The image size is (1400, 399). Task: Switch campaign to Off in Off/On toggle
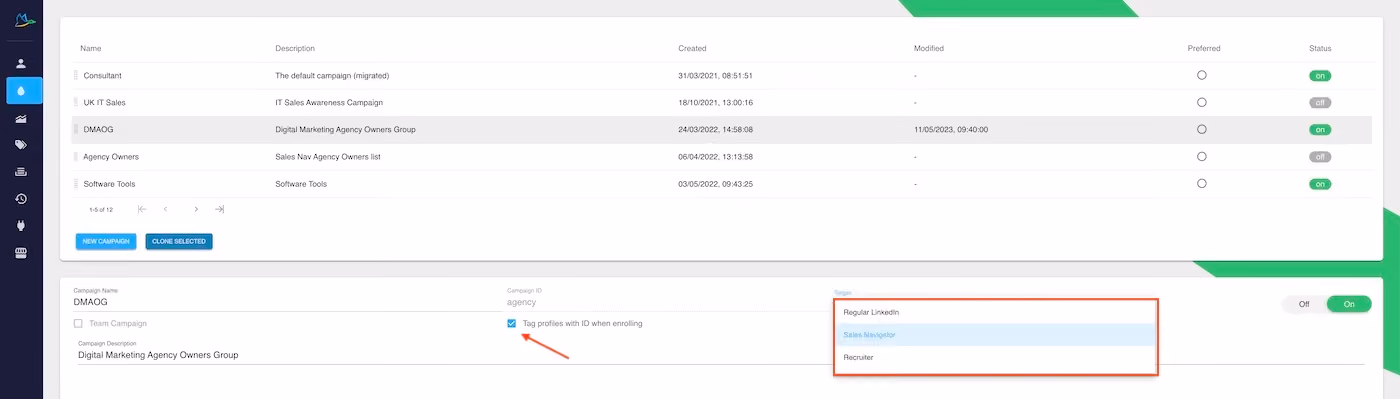pyautogui.click(x=1304, y=304)
